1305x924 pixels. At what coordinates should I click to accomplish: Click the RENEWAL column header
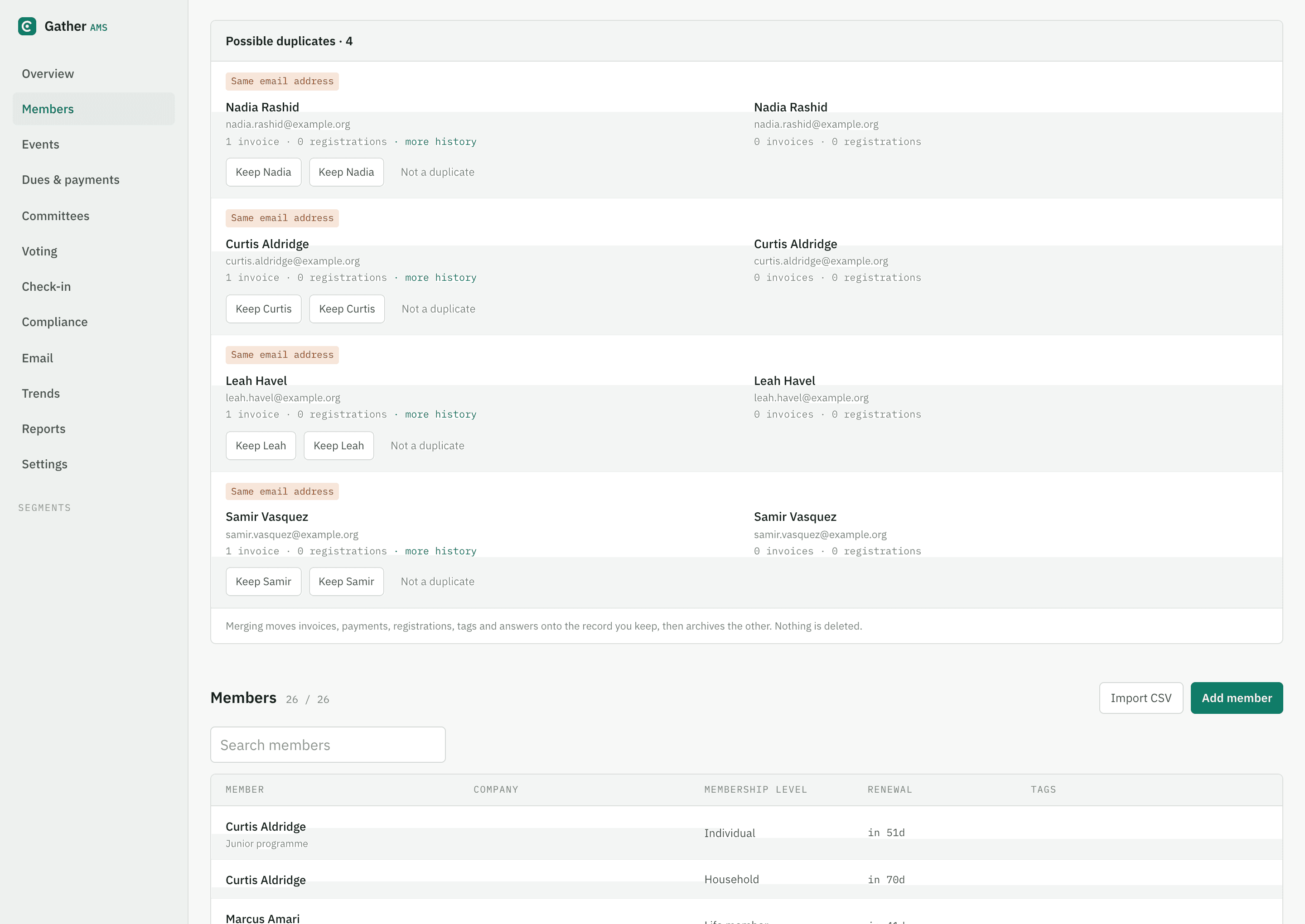click(889, 790)
